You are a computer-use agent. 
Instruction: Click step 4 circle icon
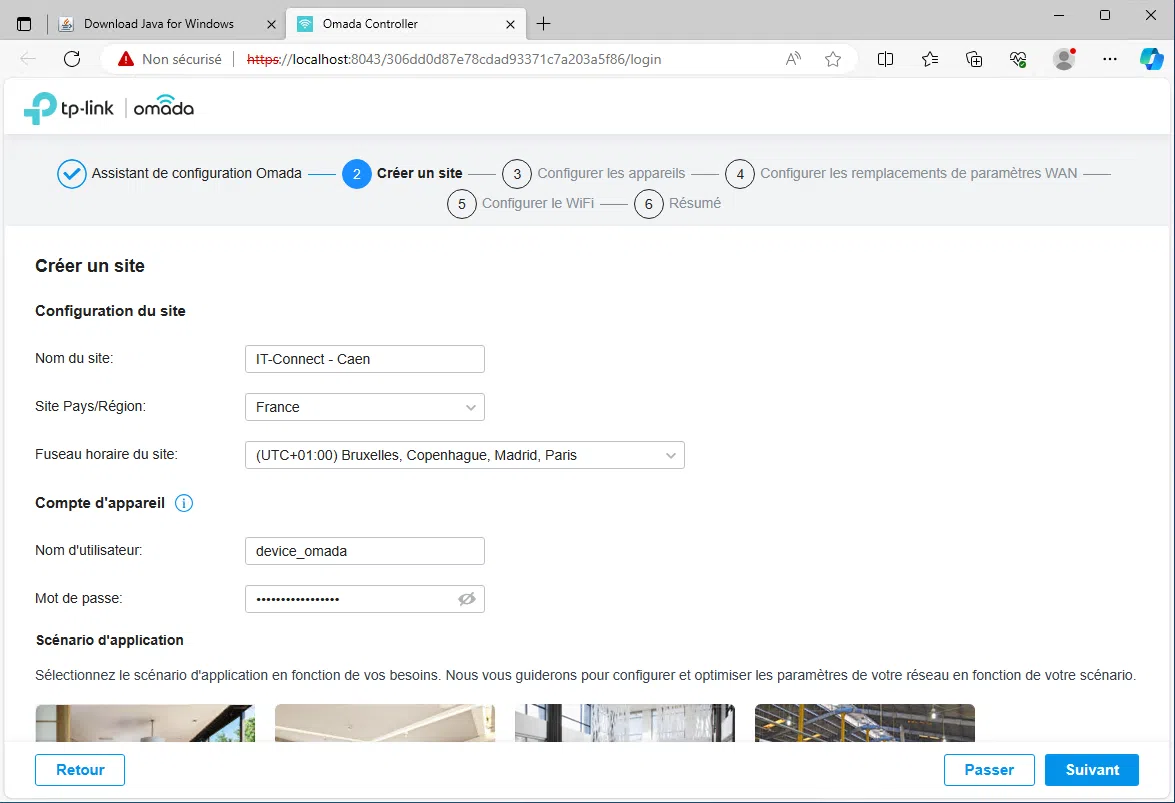[740, 174]
